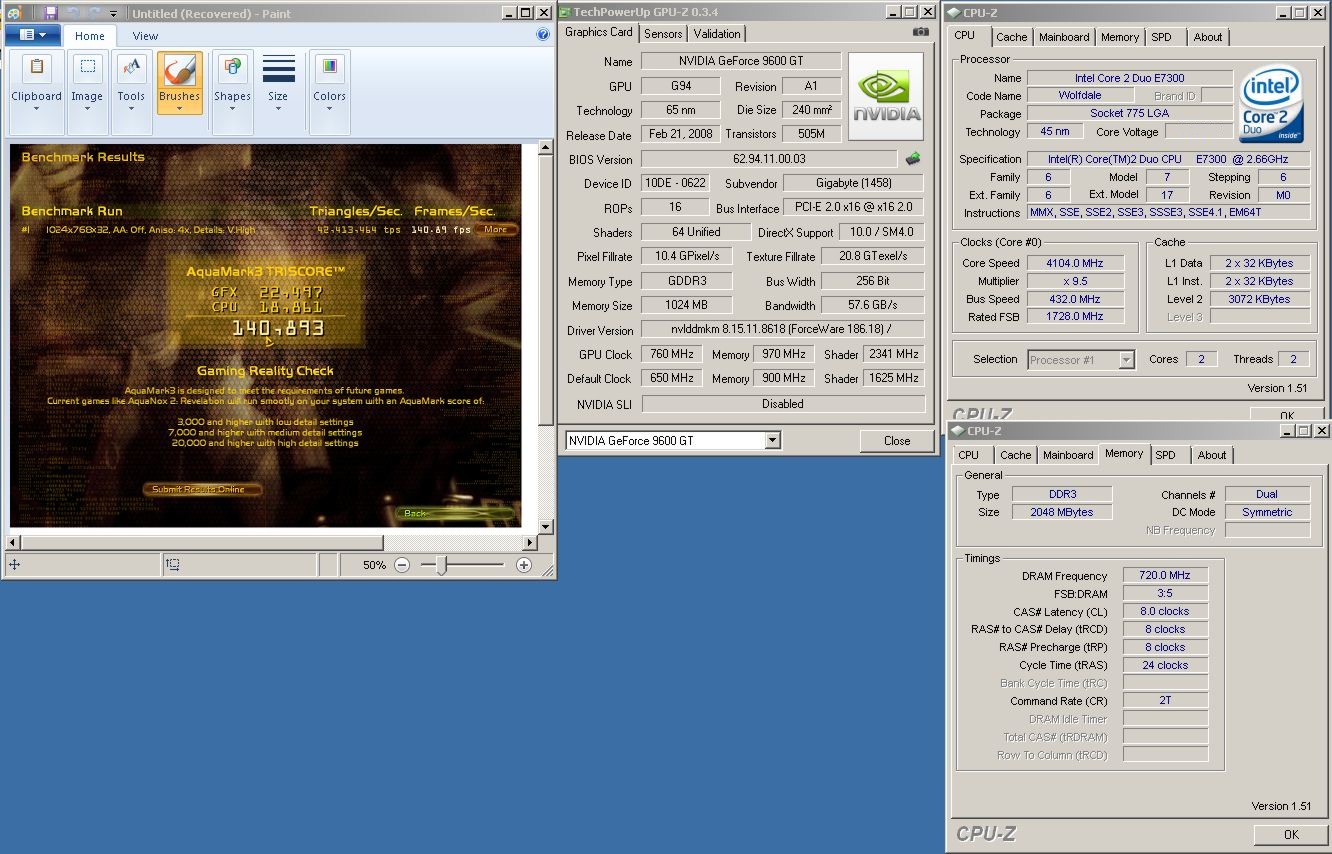Open the NVIDIA GeForce 9600 GT card selector
Image resolution: width=1332 pixels, height=854 pixels.
point(673,440)
